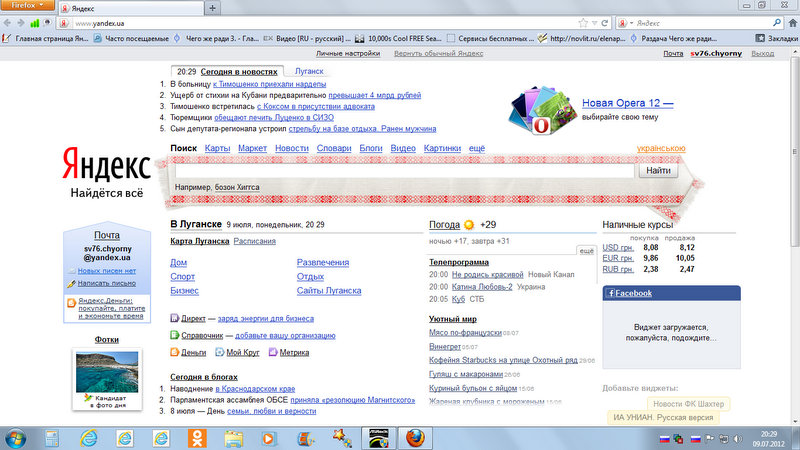The image size is (800, 450).
Task: Click the Деньги service icon
Action: [174, 352]
